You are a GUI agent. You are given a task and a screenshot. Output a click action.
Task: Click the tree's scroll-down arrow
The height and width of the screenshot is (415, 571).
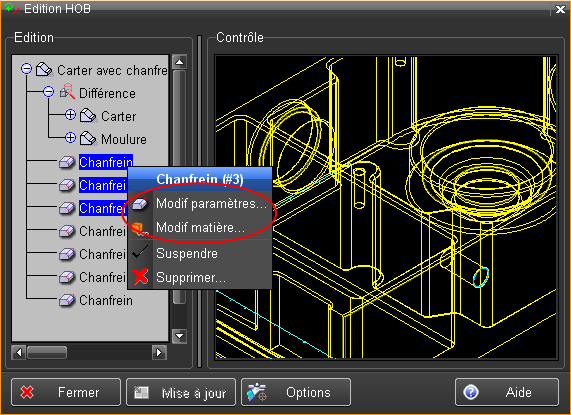[179, 335]
